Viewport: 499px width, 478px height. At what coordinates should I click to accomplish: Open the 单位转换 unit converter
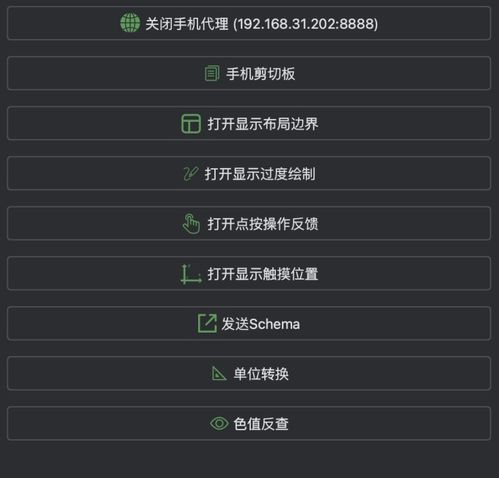pos(249,373)
